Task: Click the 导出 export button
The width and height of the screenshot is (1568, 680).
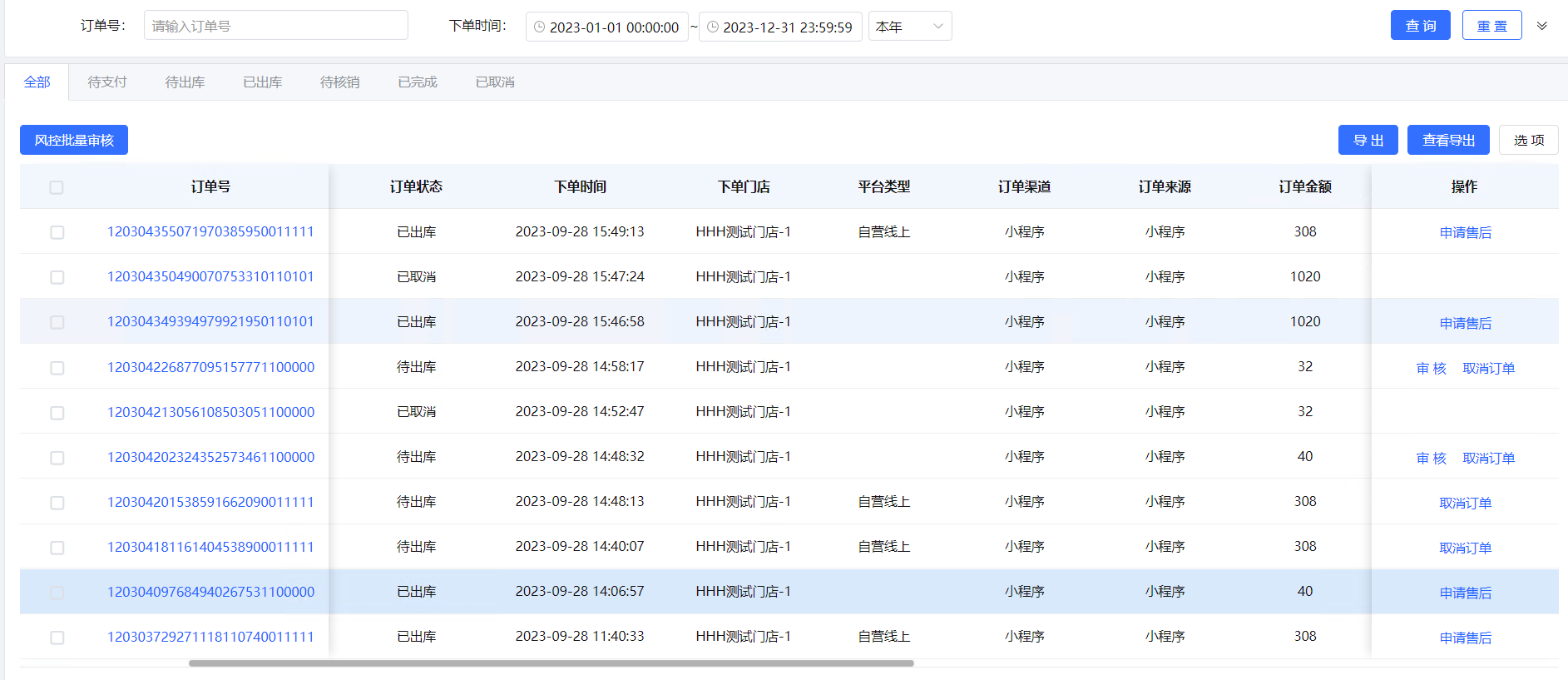Action: point(1368,140)
